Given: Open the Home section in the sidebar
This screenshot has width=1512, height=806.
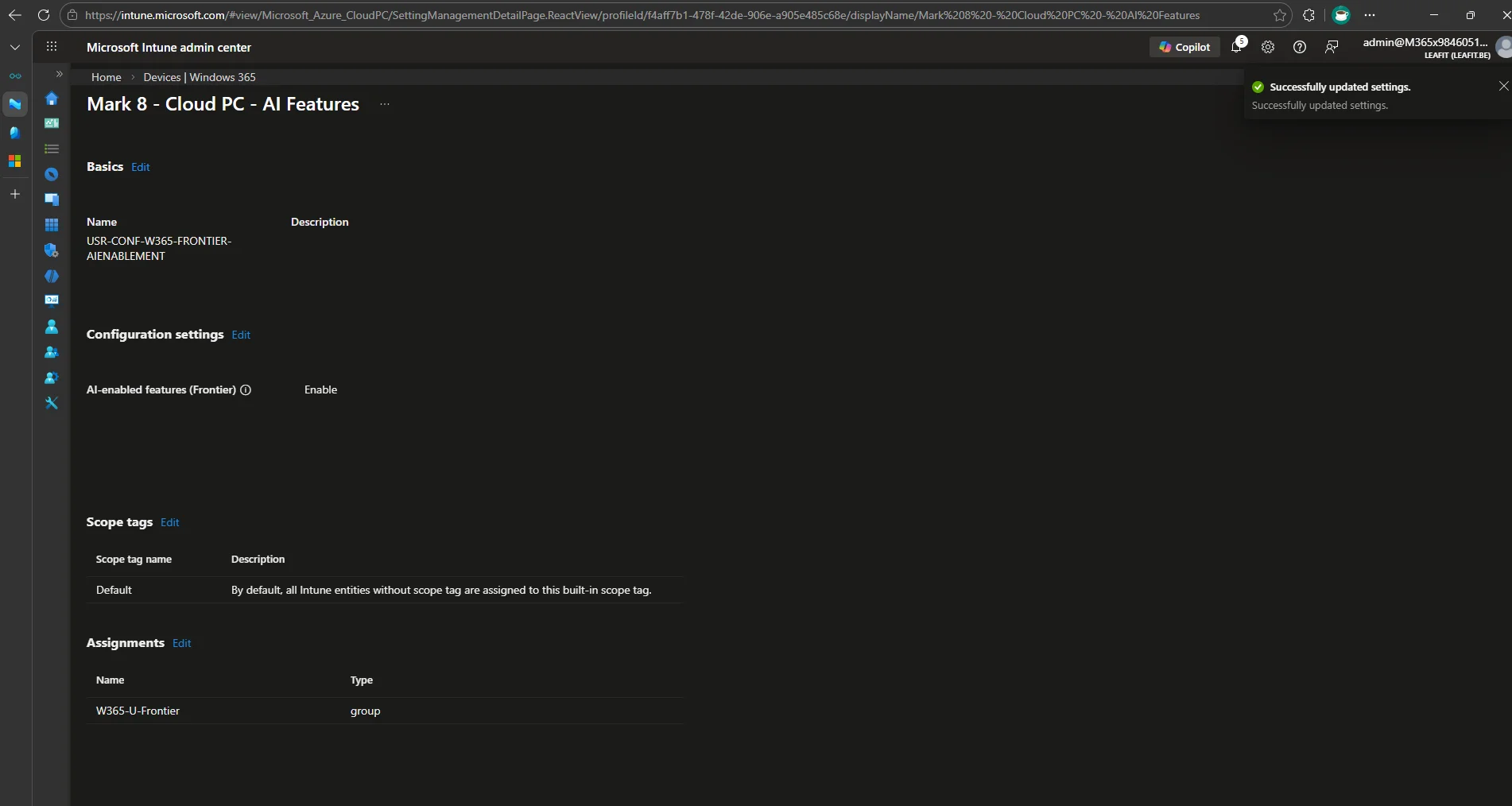Looking at the screenshot, I should click(51, 99).
